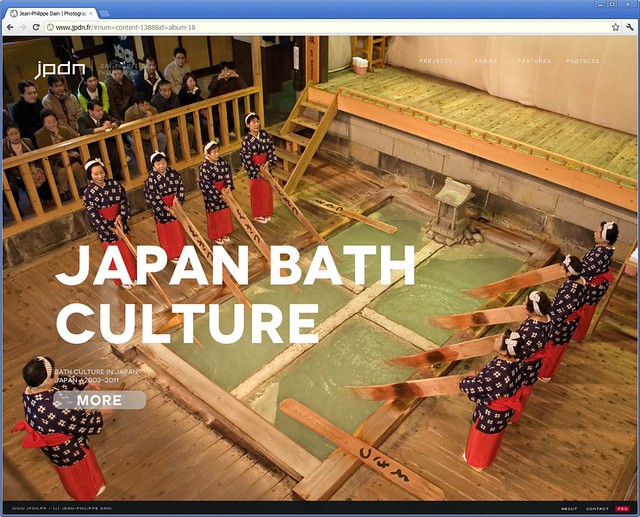Close the Jean-Philippe Dain tab
Image resolution: width=640 pixels, height=517 pixels.
(x=91, y=13)
